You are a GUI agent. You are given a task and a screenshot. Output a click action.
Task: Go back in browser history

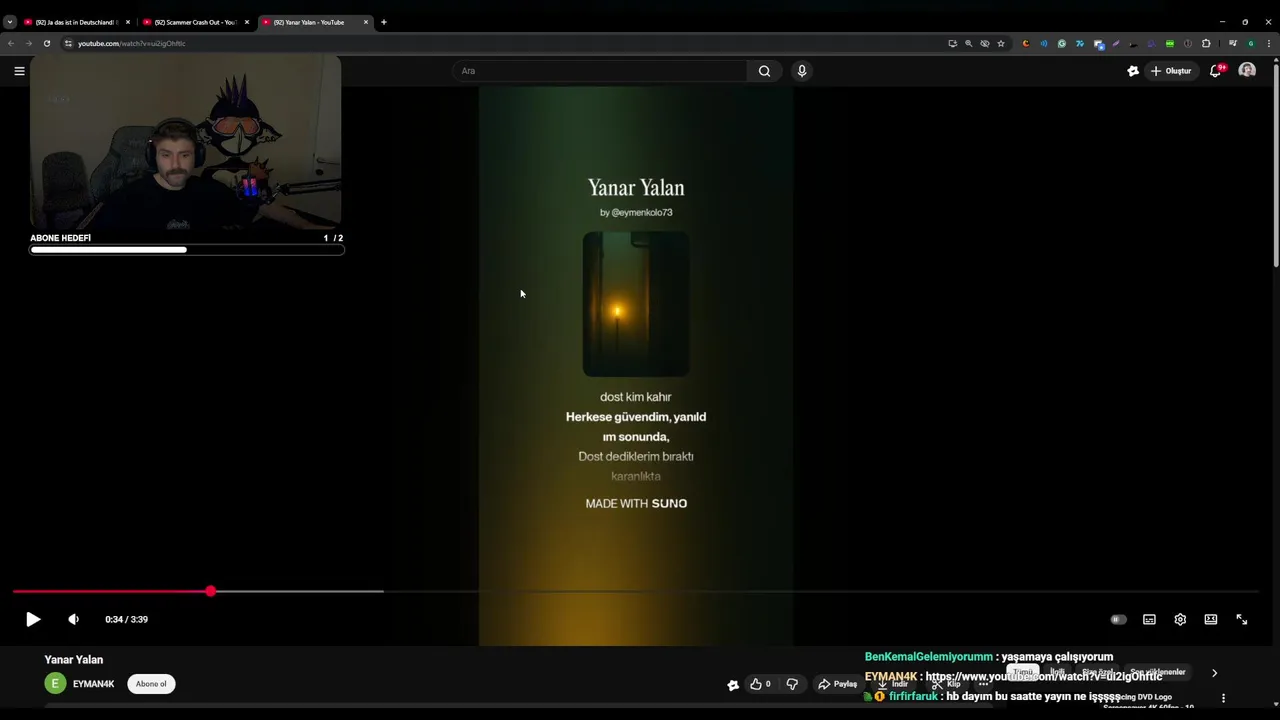(11, 43)
